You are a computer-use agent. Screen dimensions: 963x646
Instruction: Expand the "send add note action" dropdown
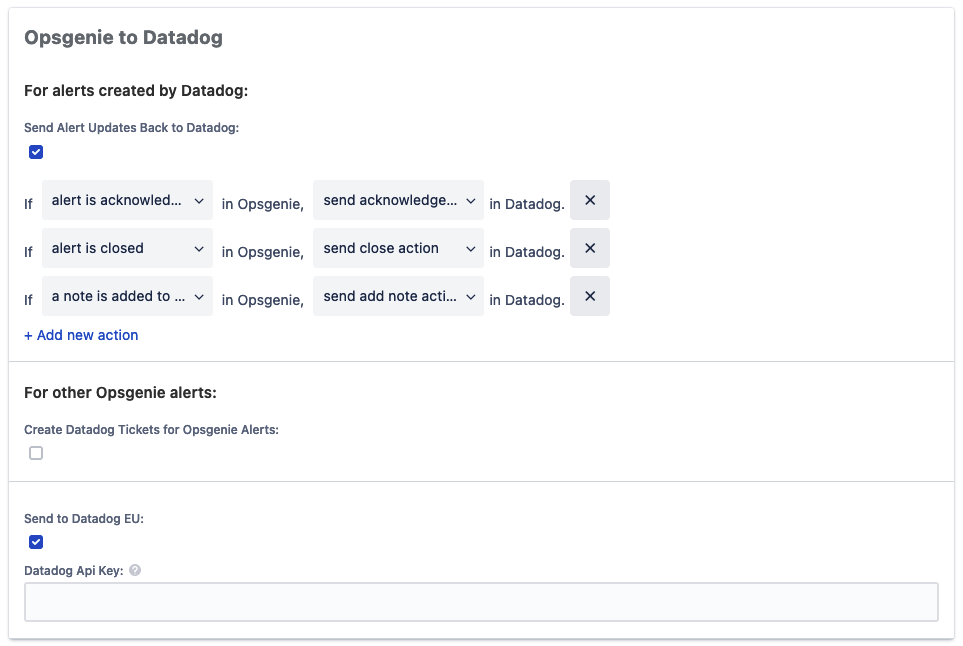click(x=398, y=295)
